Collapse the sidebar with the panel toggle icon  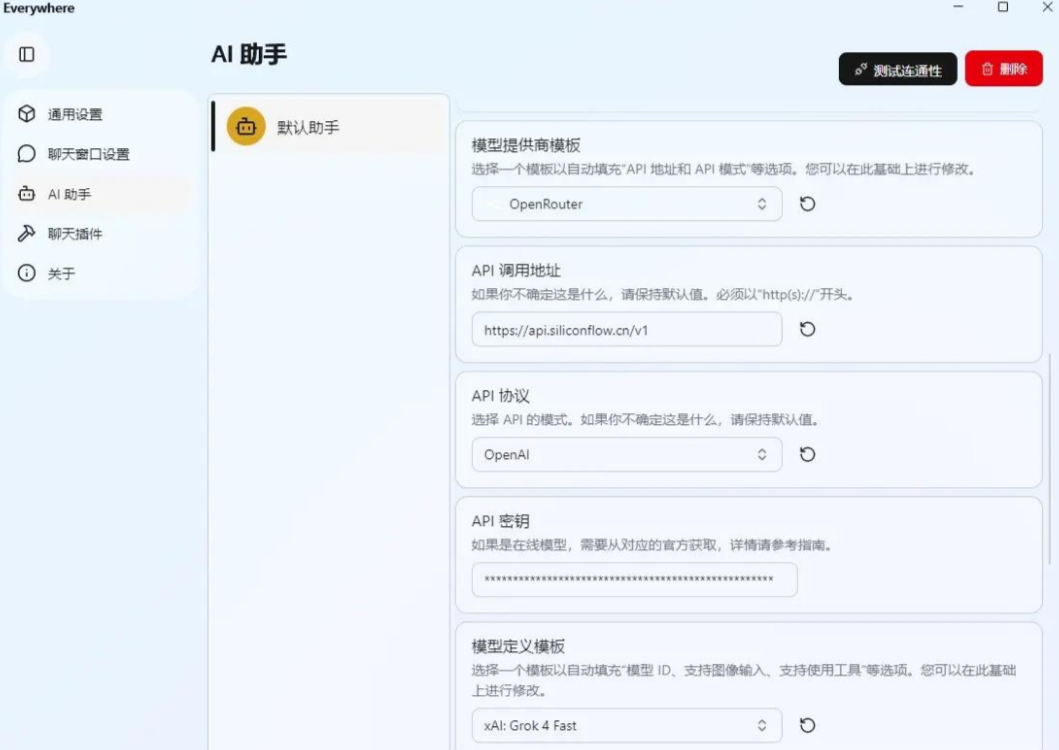pyautogui.click(x=27, y=54)
